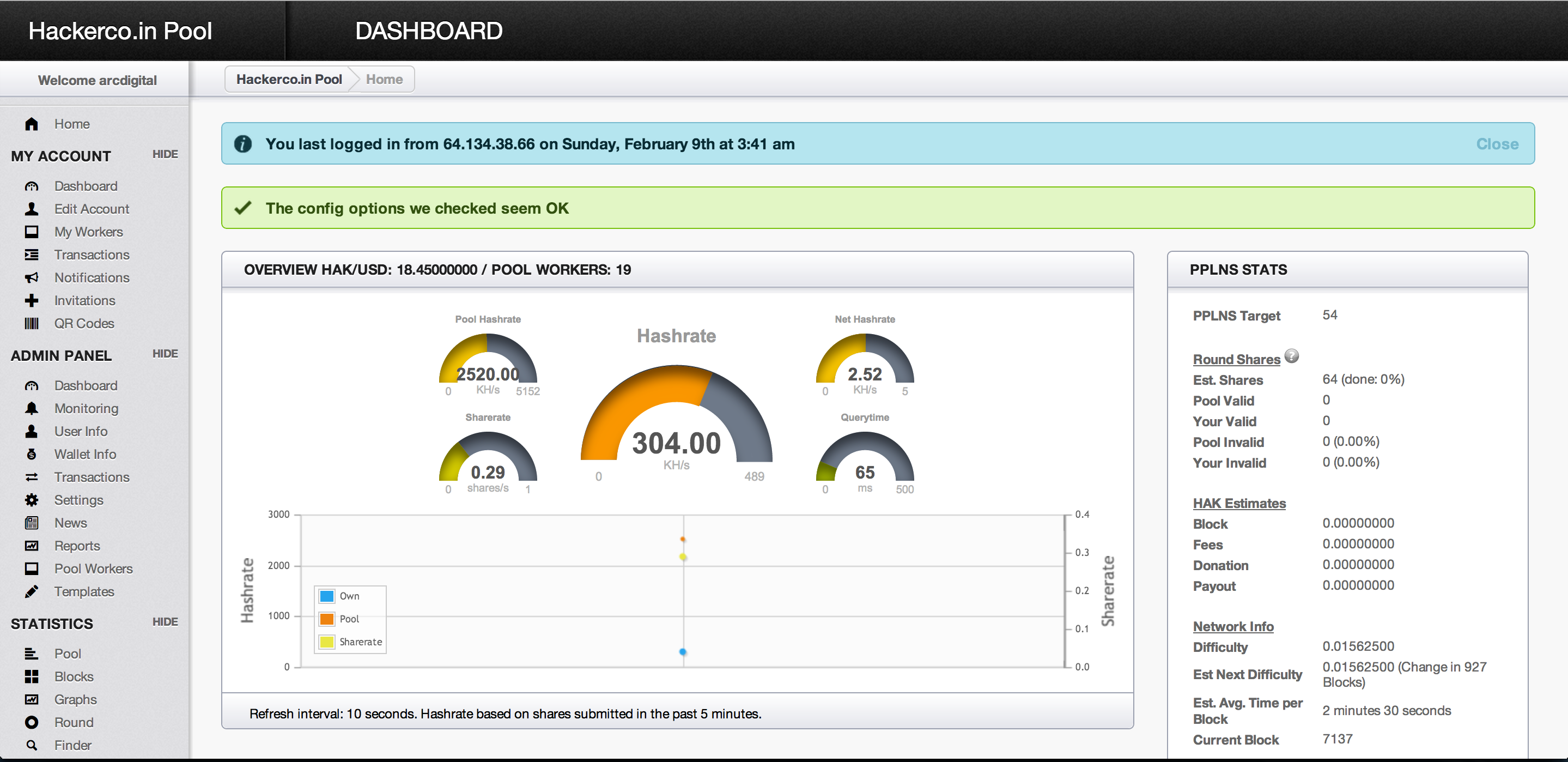The height and width of the screenshot is (762, 1568).
Task: Click the help icon beside Round Shares
Action: [1291, 356]
